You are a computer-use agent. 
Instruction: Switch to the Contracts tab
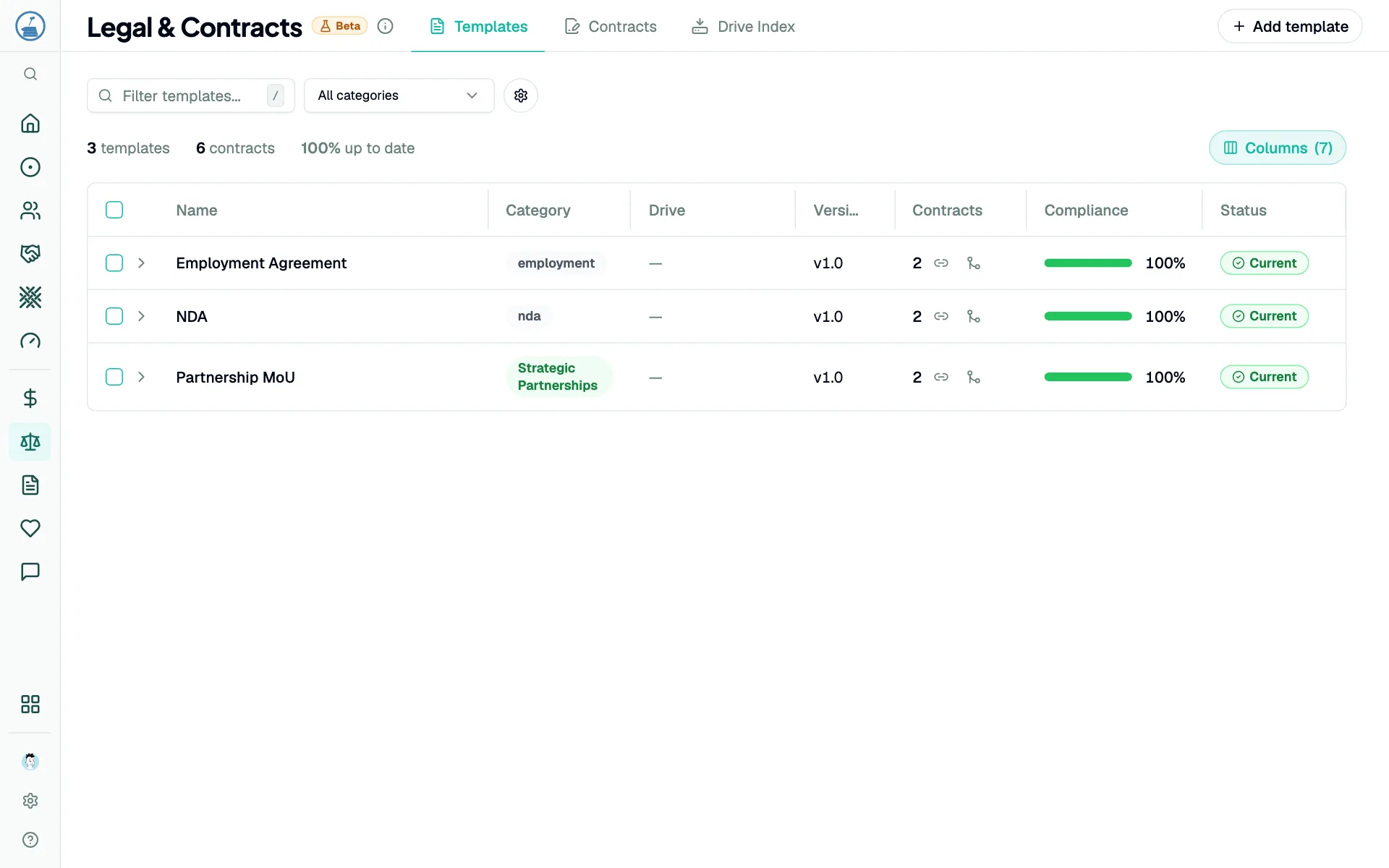(611, 27)
